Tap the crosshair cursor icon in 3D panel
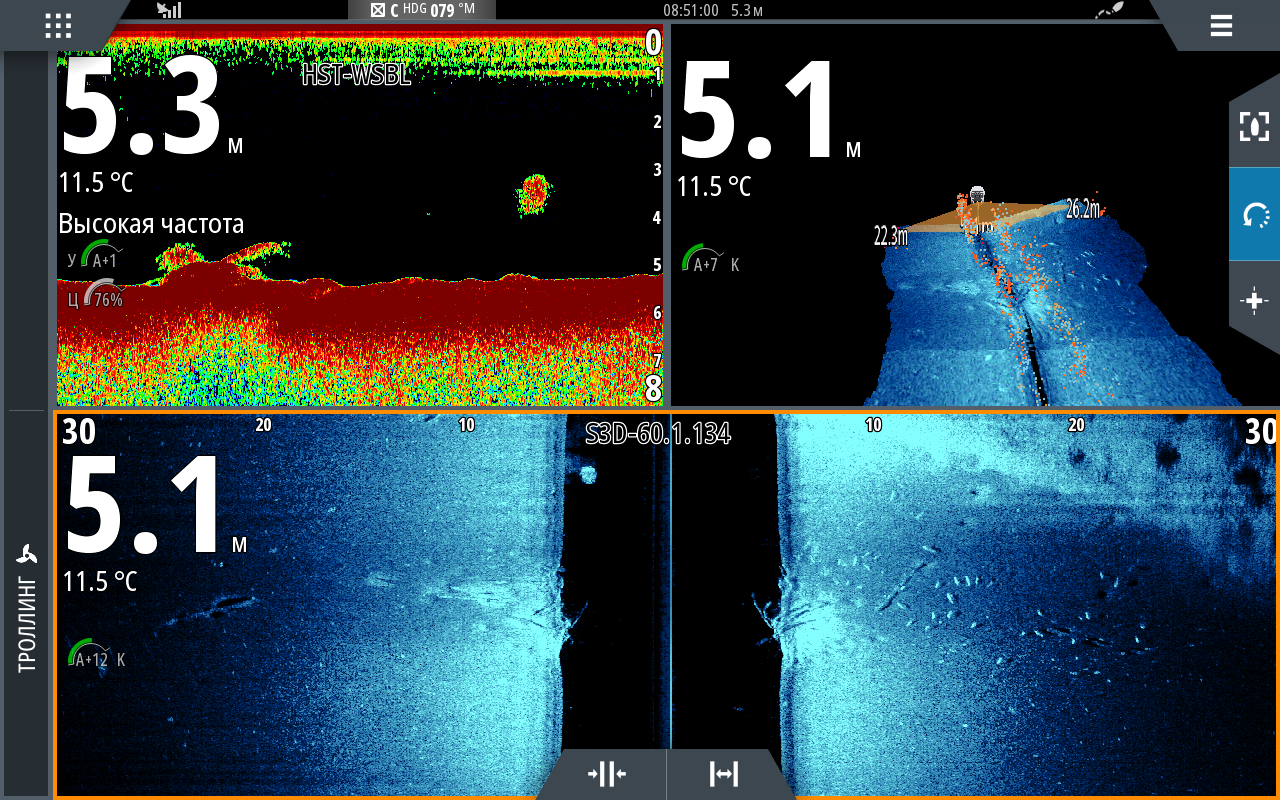The width and height of the screenshot is (1280, 800). click(1254, 302)
